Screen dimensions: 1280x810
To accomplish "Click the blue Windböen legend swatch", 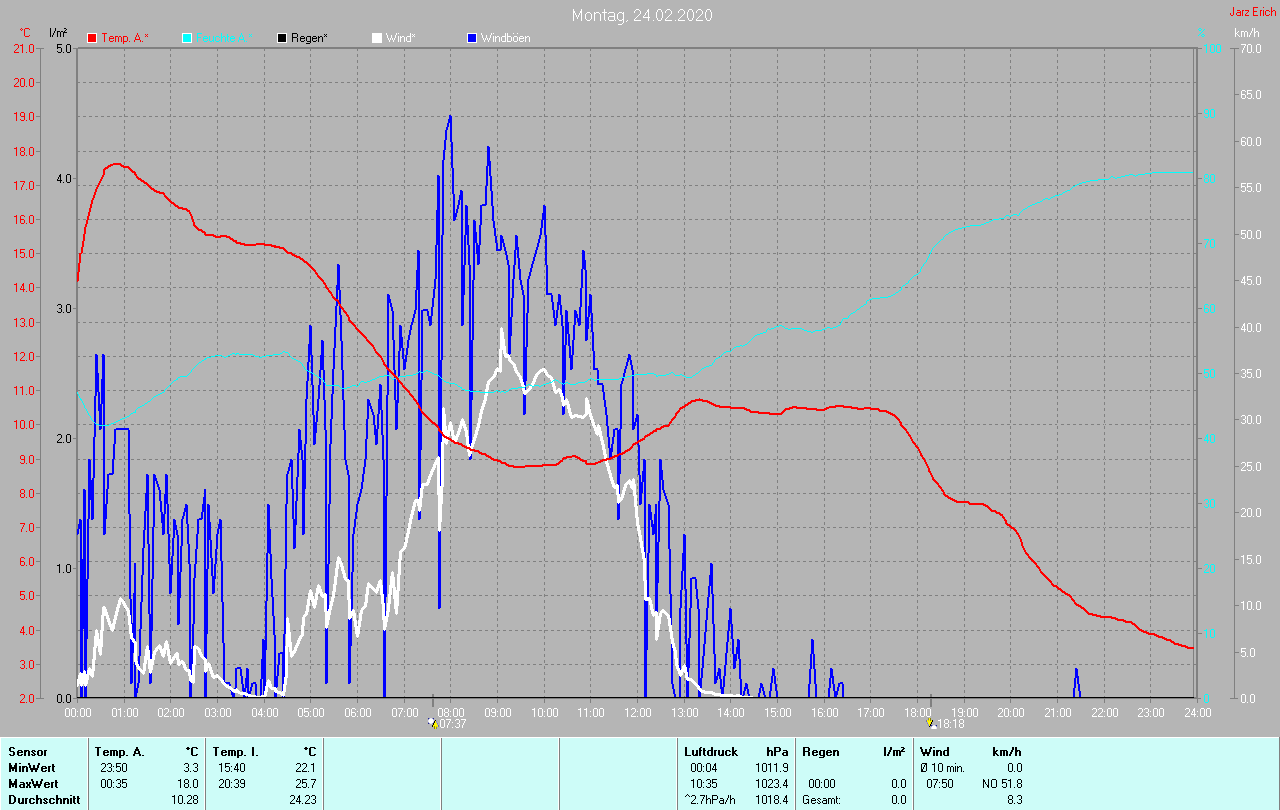I will pyautogui.click(x=472, y=38).
